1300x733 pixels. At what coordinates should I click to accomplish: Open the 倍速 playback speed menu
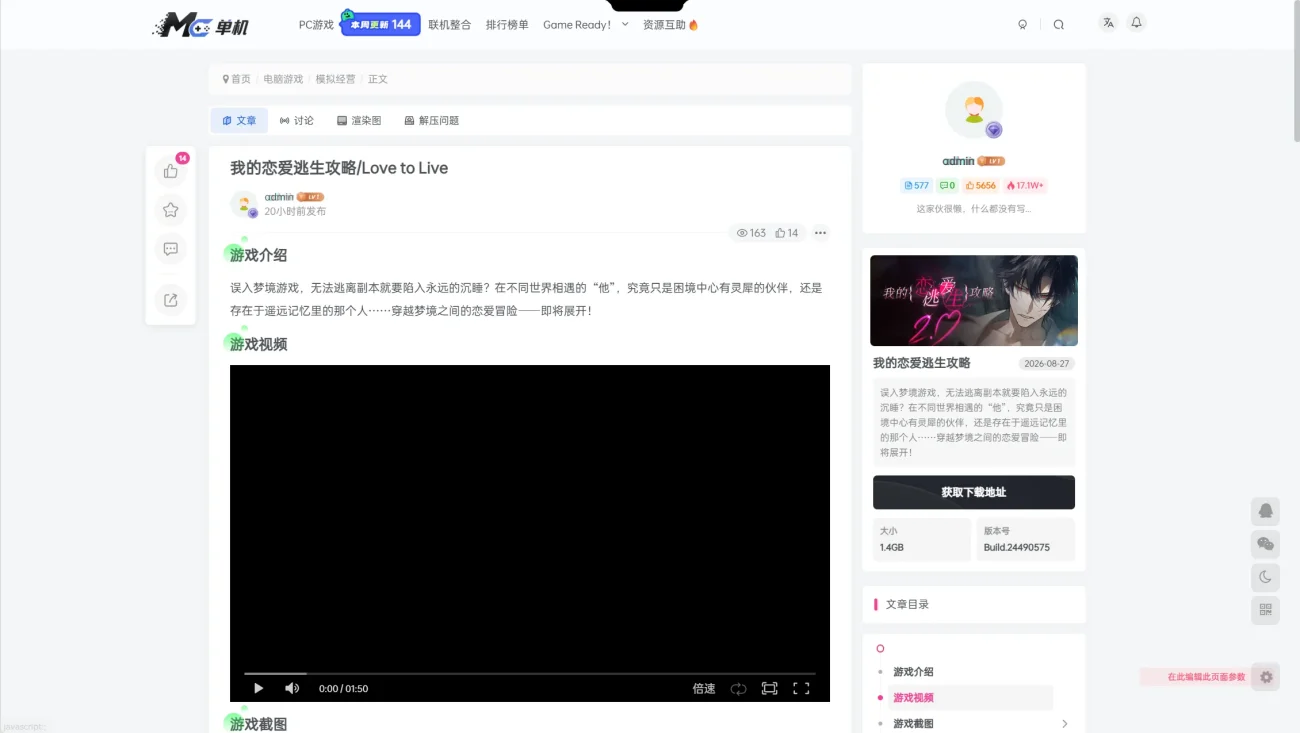(704, 688)
